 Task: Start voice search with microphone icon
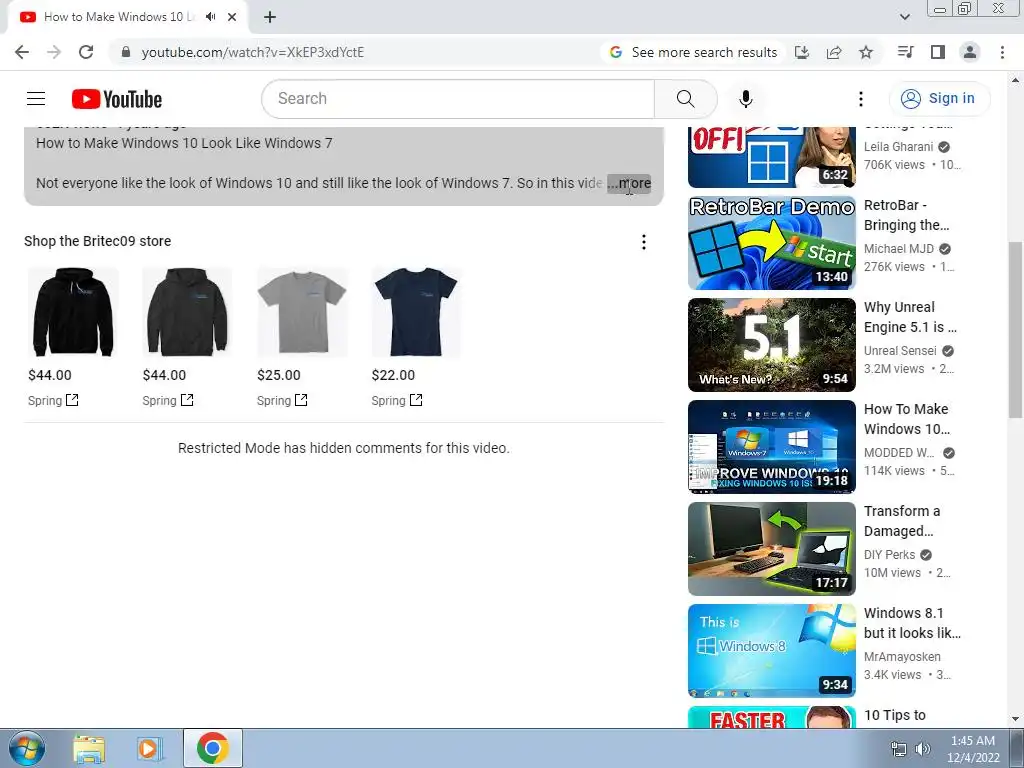click(745, 99)
